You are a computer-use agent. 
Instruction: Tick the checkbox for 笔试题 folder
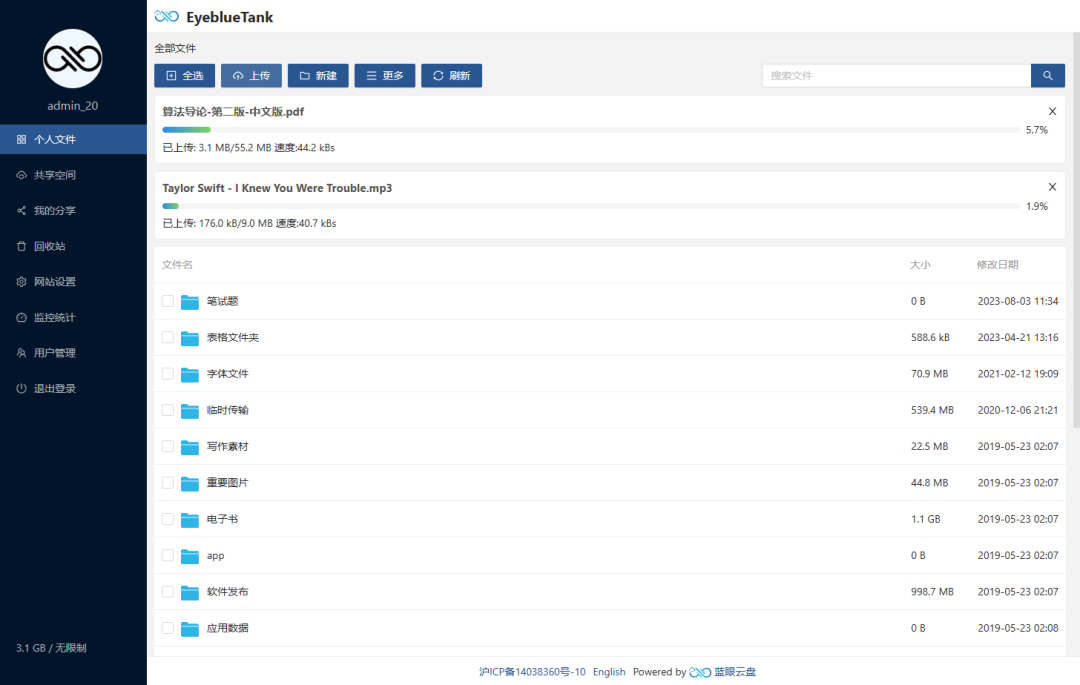[167, 301]
